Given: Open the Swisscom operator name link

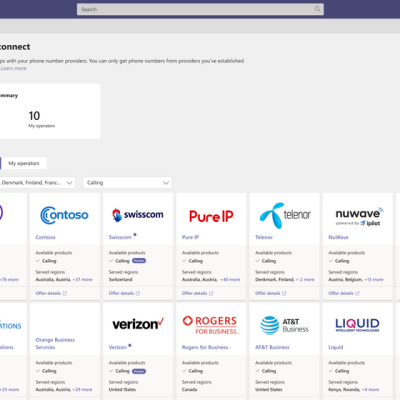Looking at the screenshot, I should tap(120, 237).
